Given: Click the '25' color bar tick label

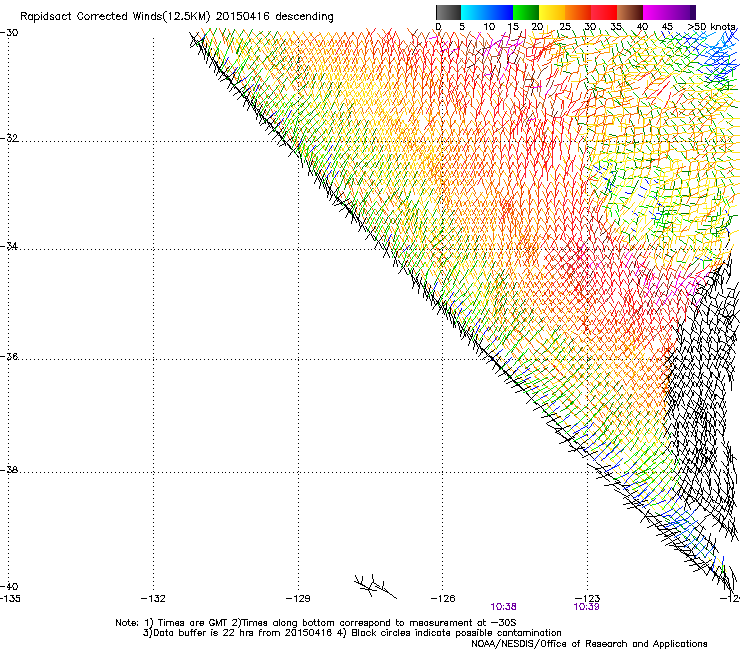Looking at the screenshot, I should 565,26.
